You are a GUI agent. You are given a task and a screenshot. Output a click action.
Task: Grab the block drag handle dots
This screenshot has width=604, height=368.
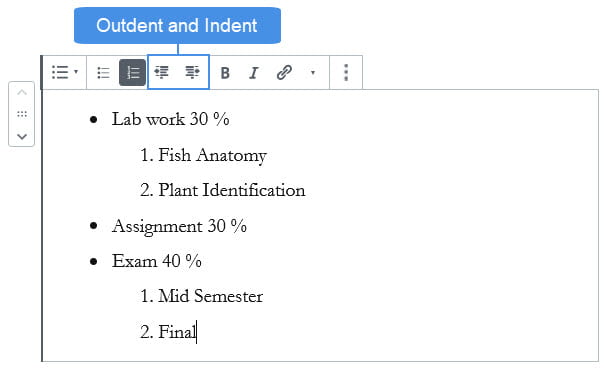[x=22, y=114]
